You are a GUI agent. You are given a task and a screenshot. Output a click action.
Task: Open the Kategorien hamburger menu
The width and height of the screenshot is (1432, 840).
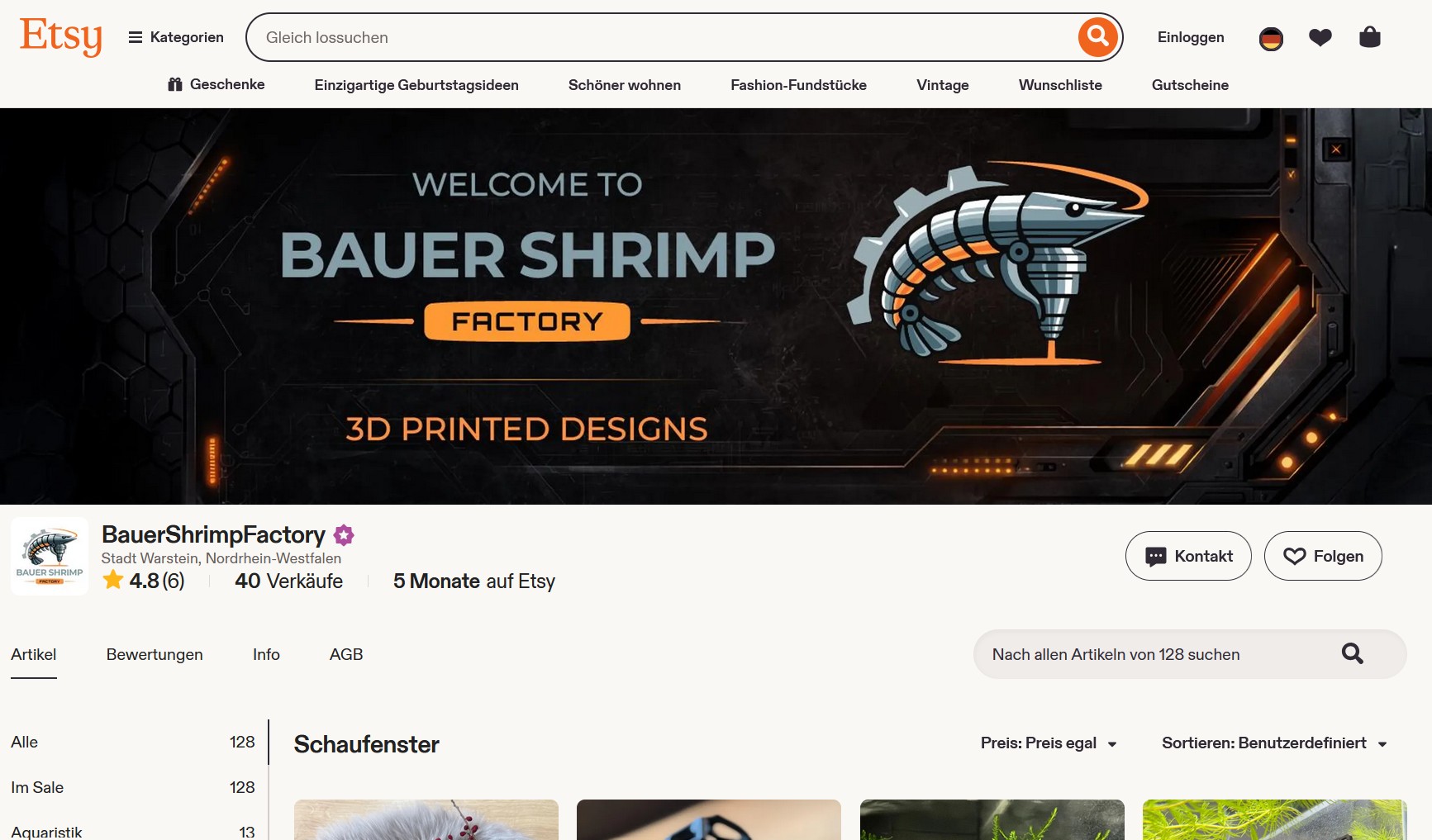(176, 37)
